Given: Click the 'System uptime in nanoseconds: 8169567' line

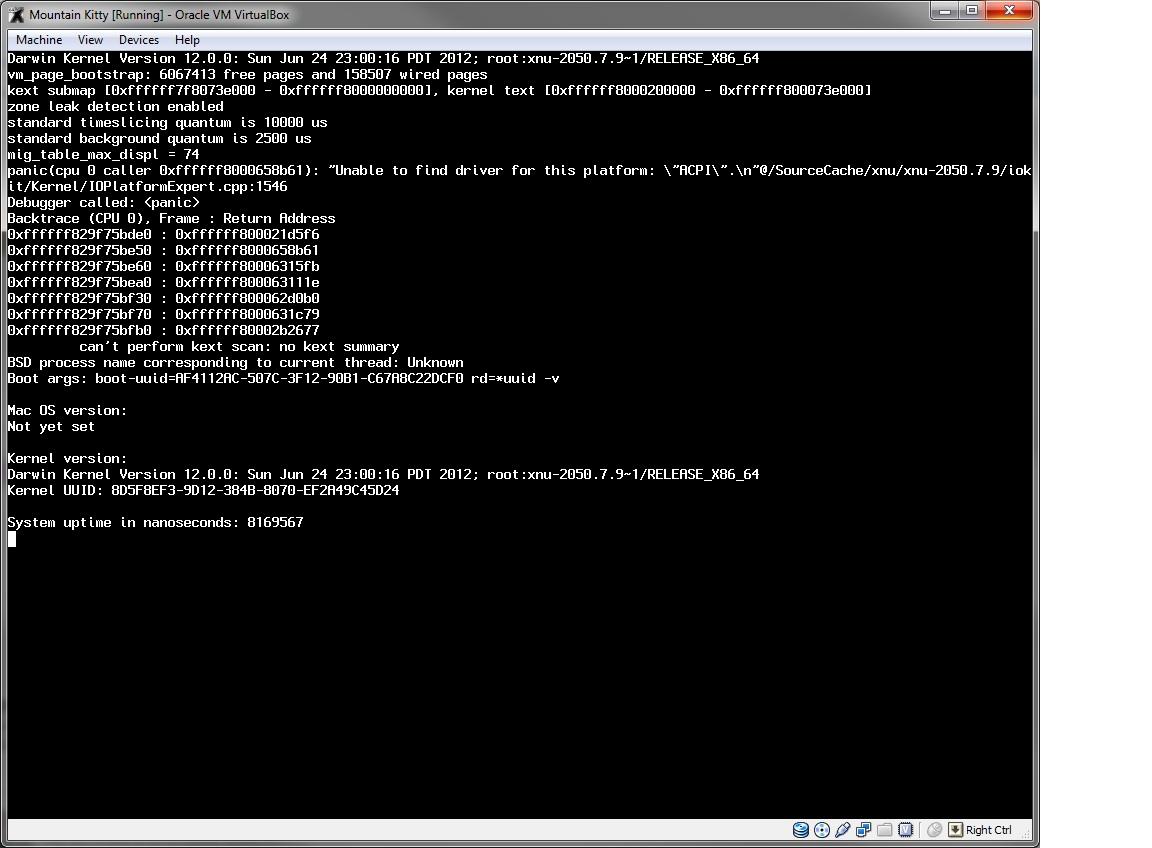Looking at the screenshot, I should 155,522.
